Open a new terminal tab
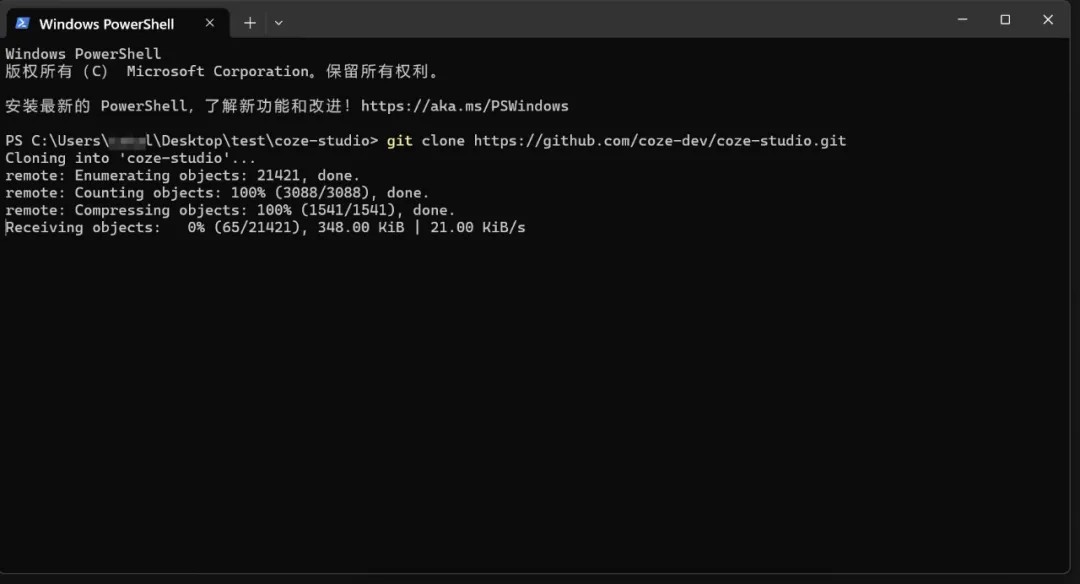This screenshot has height=584, width=1080. tap(250, 23)
